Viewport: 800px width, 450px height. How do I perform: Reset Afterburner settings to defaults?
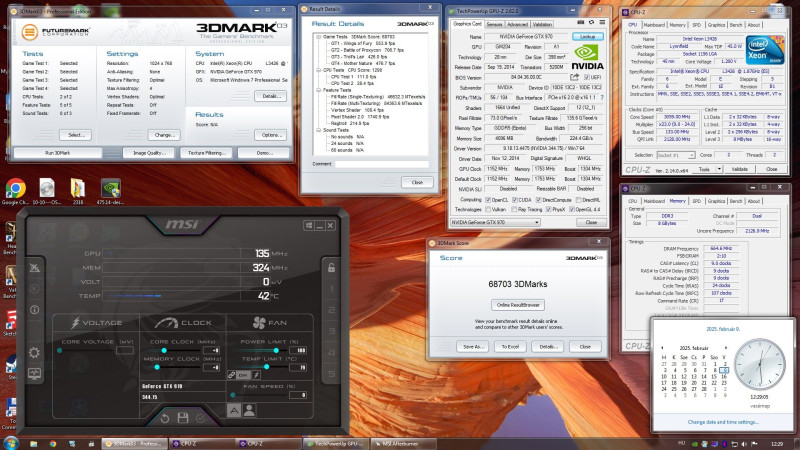pyautogui.click(x=165, y=418)
